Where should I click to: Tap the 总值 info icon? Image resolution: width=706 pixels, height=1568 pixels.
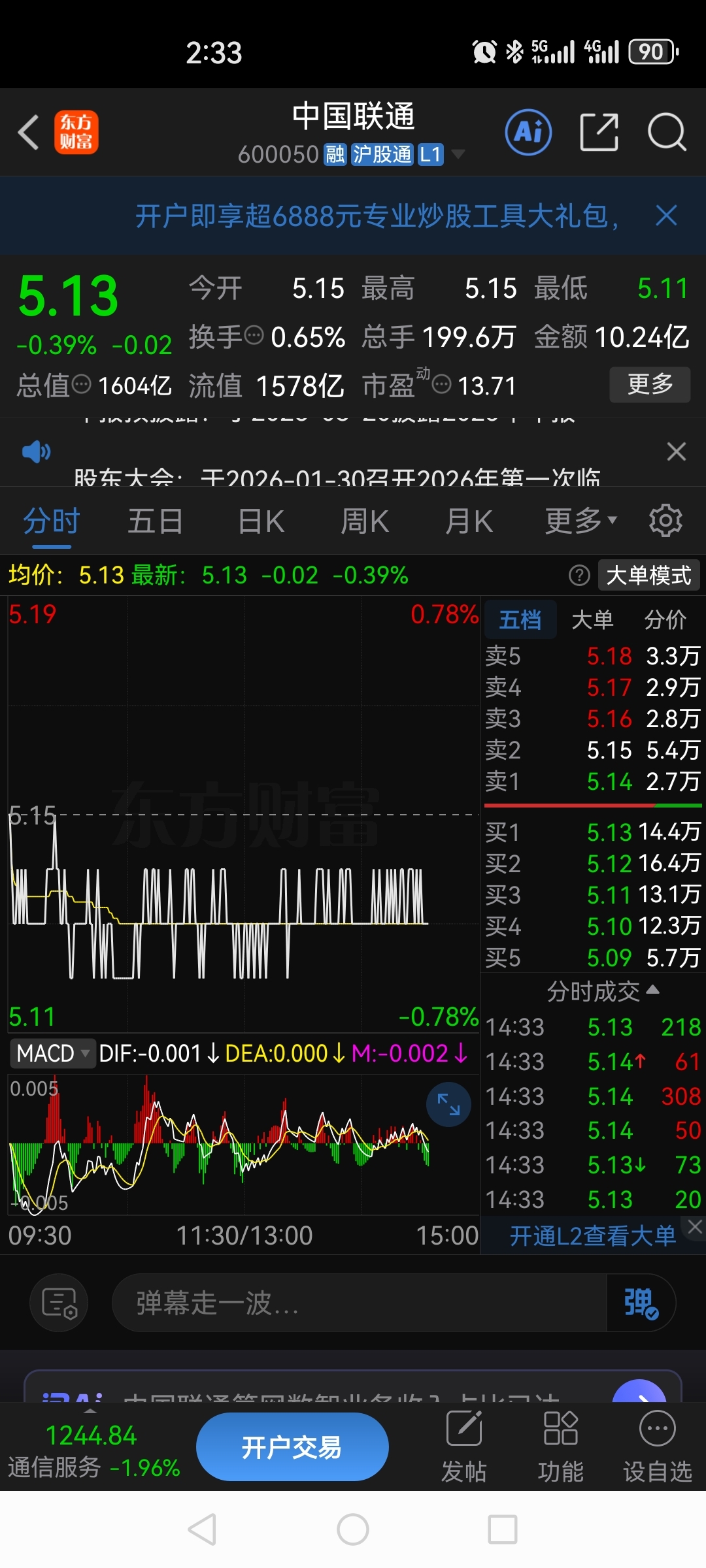[81, 384]
